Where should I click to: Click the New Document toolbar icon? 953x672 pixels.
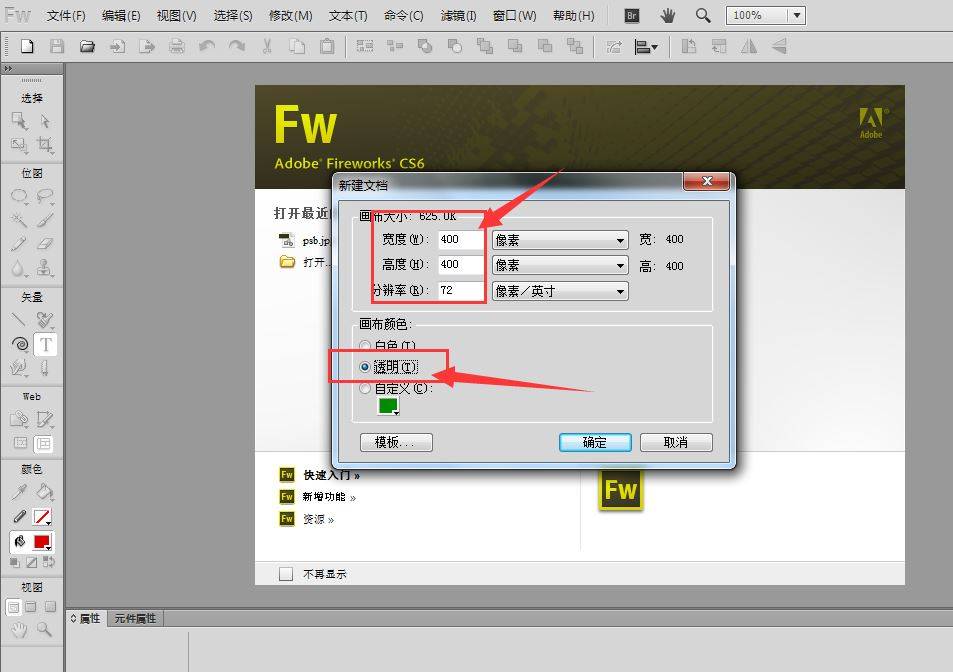(27, 46)
